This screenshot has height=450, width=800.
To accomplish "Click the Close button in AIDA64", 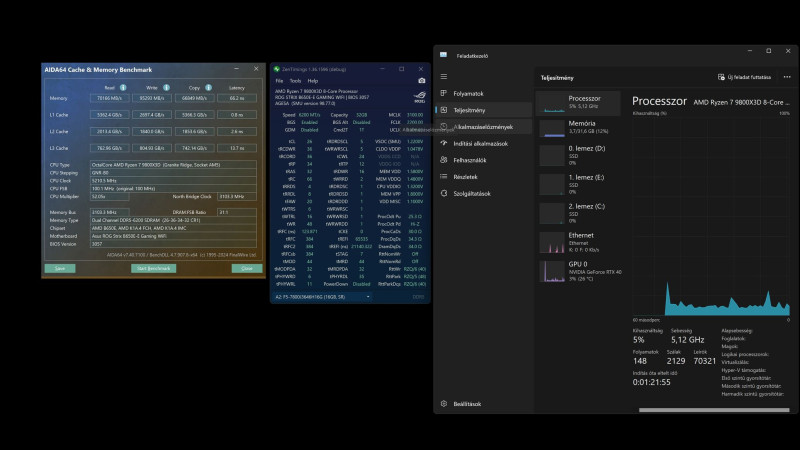I will pyautogui.click(x=247, y=268).
